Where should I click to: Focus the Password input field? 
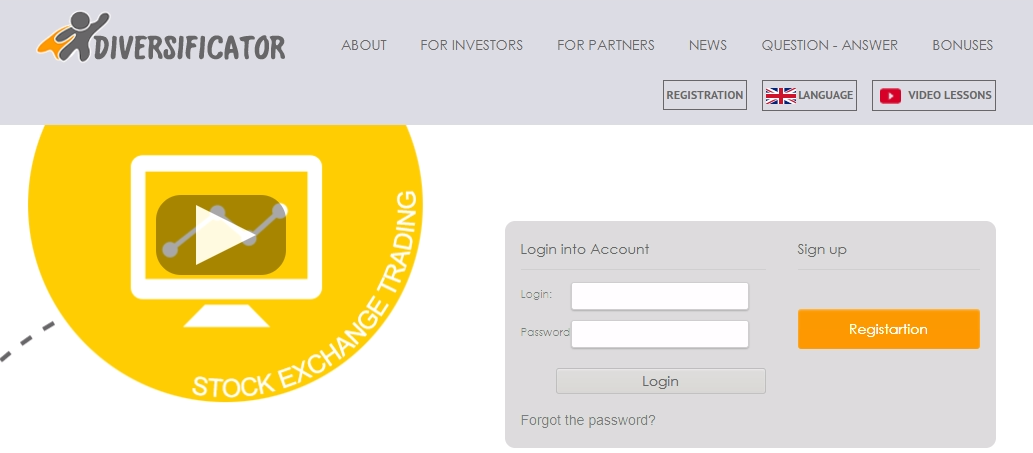click(x=659, y=334)
